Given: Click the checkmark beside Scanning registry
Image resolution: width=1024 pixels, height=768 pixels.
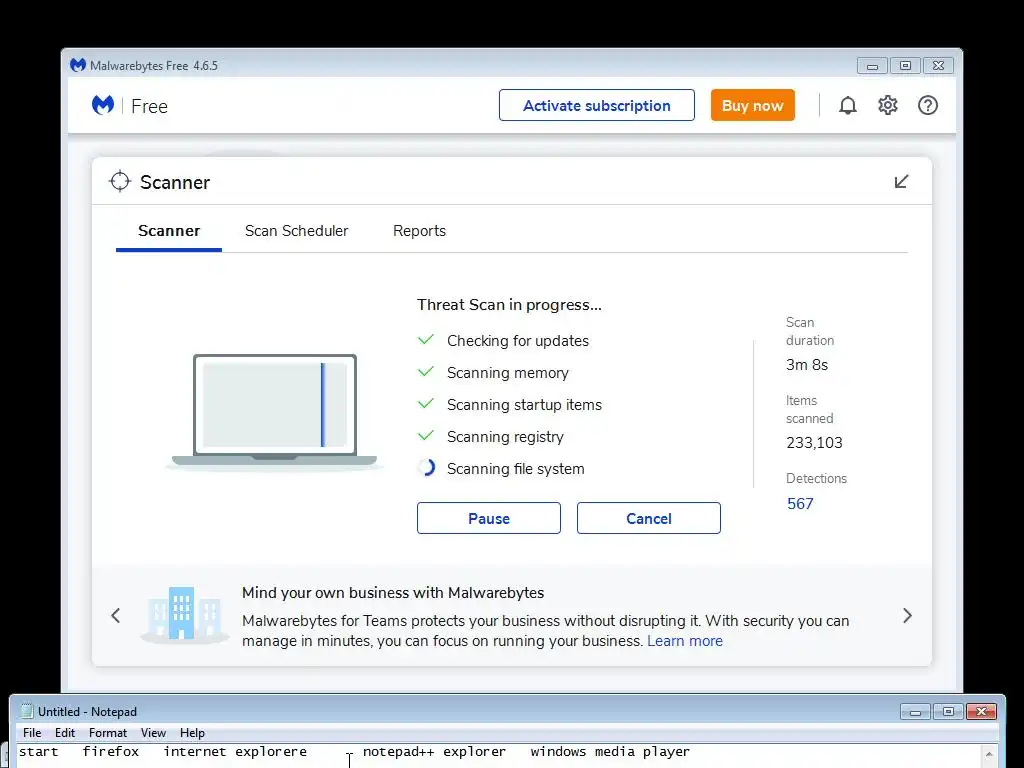Looking at the screenshot, I should pos(426,436).
